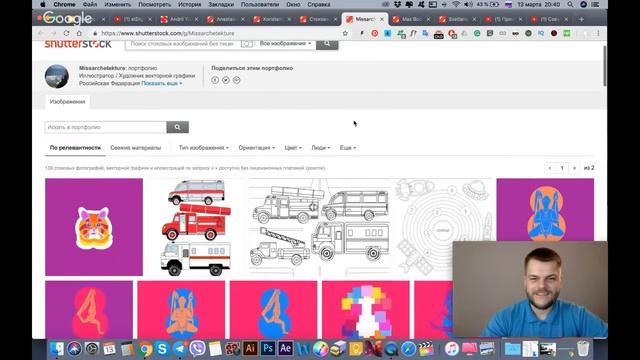Open Adobe Photoshop from the Dock

(x=268, y=348)
